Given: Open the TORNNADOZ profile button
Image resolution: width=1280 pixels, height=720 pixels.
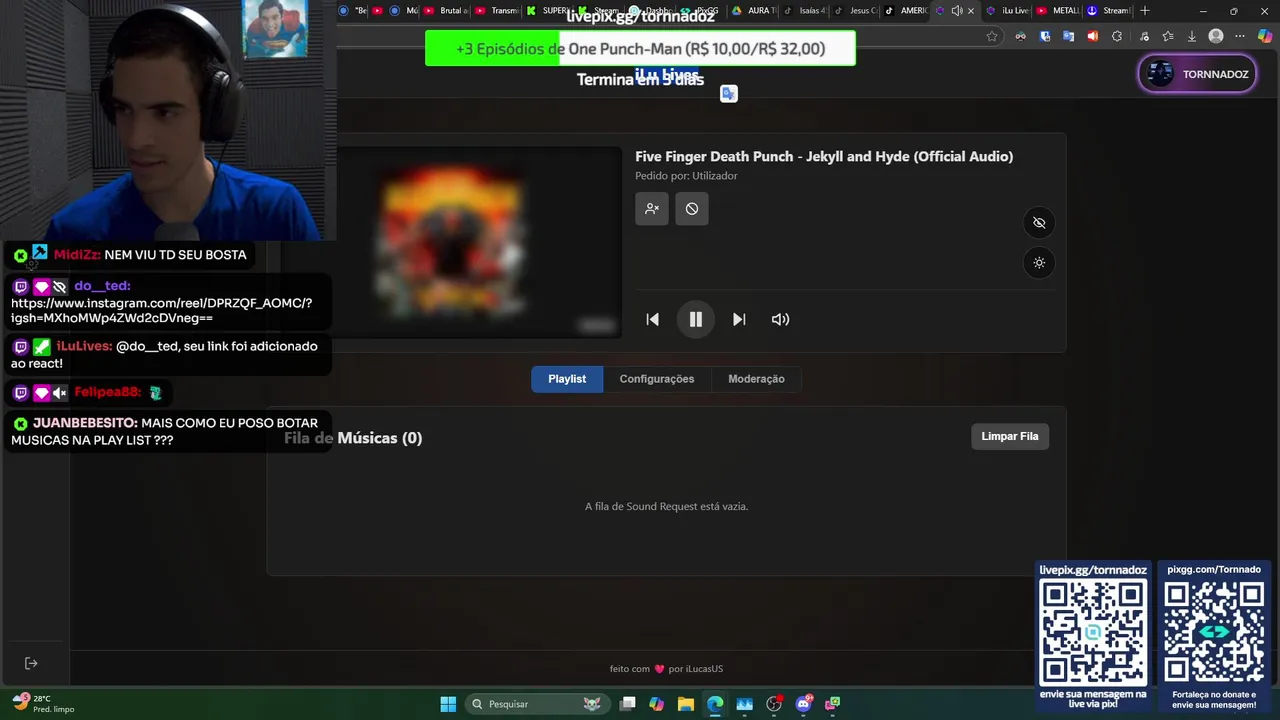Looking at the screenshot, I should click(x=1197, y=74).
